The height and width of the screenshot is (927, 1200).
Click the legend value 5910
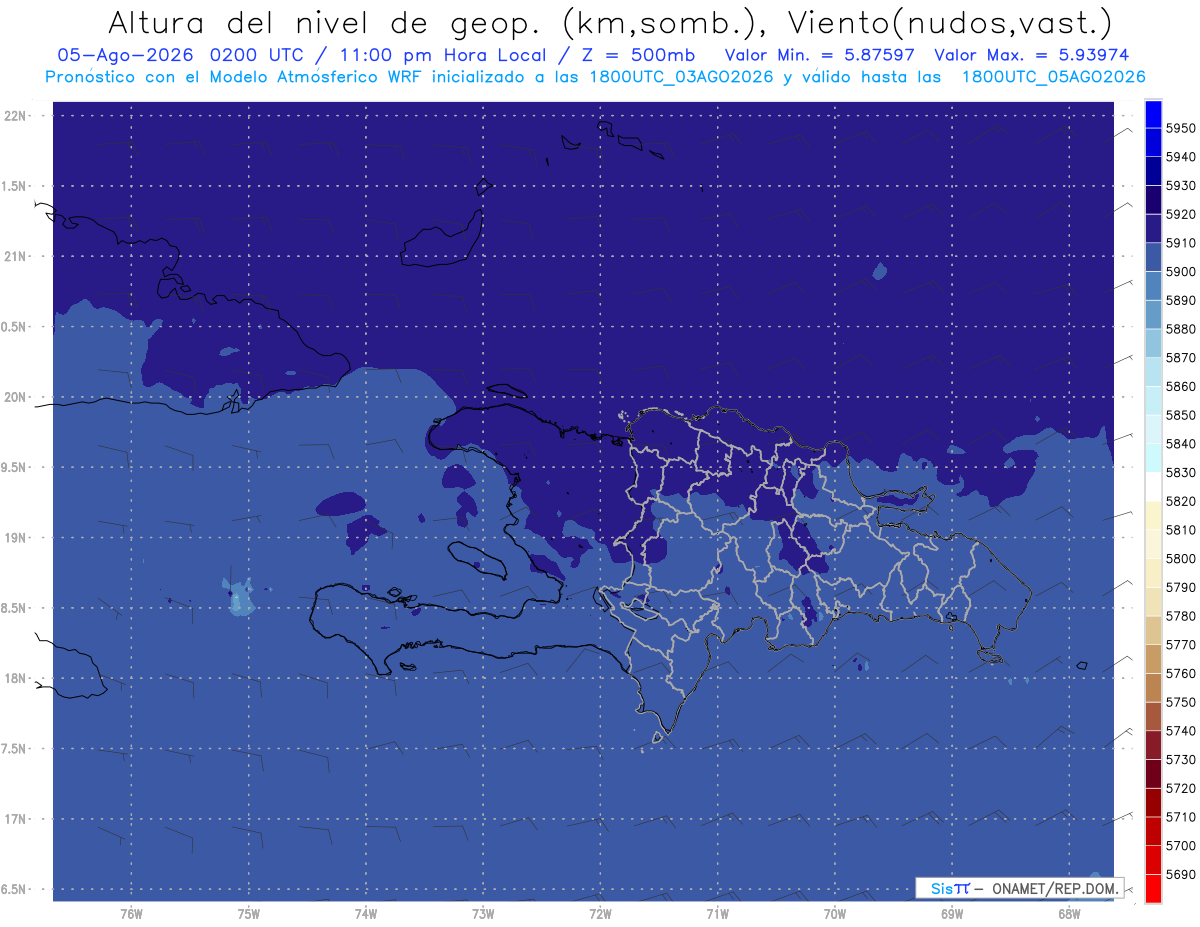tap(1181, 243)
